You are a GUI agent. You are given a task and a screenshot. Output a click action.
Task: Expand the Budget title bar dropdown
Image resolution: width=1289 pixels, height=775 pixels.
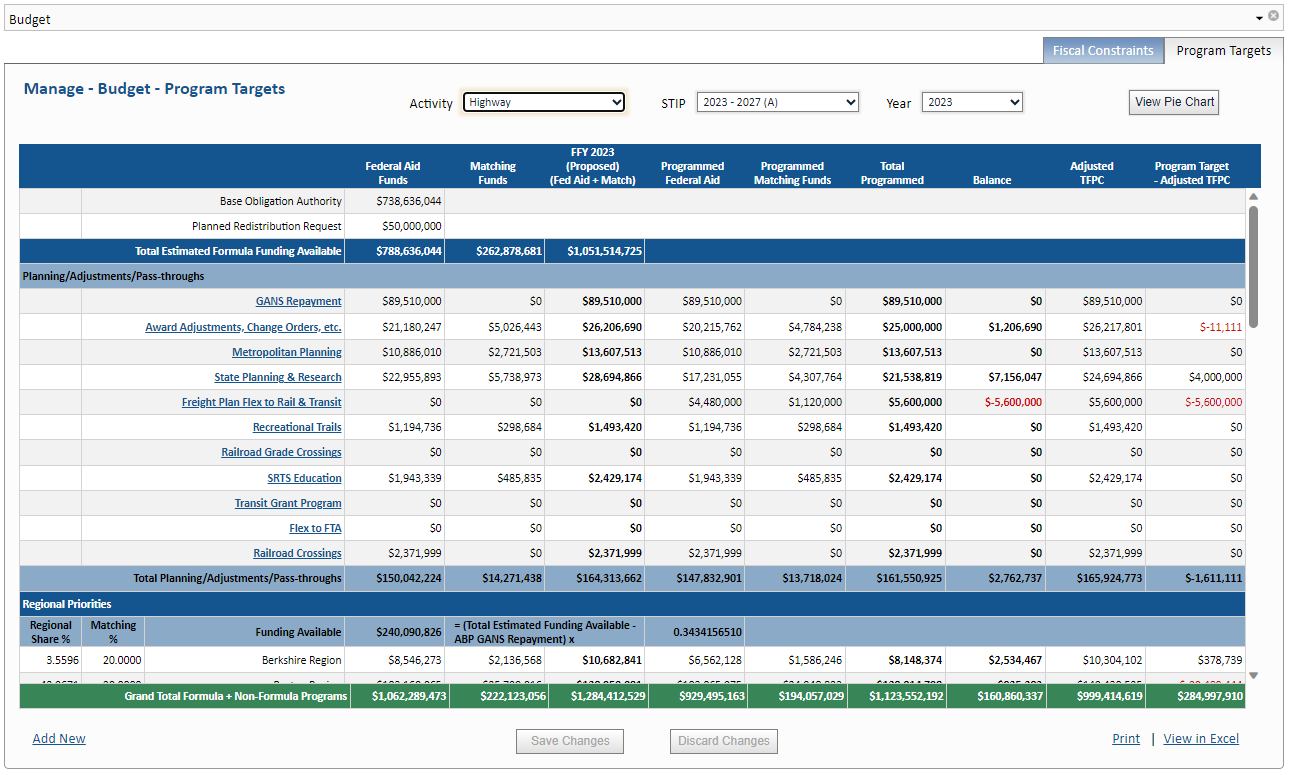tap(1259, 16)
